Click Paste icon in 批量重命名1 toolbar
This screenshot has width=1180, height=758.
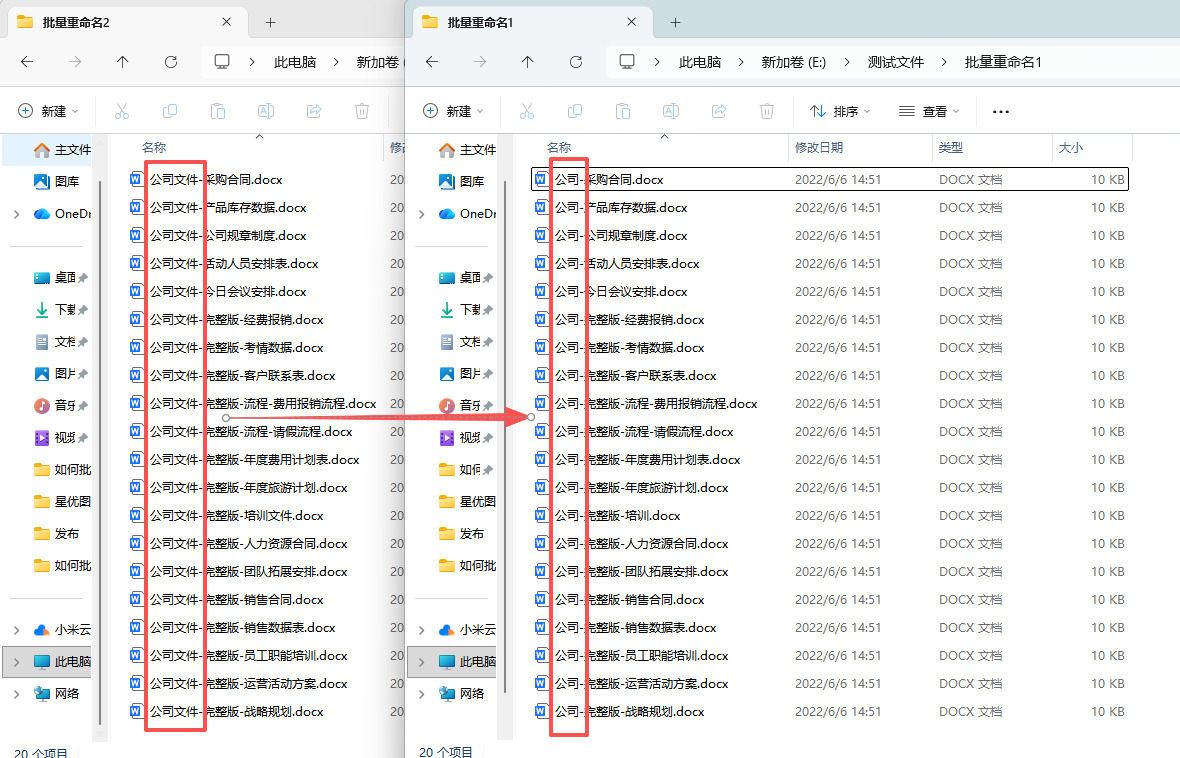[x=623, y=111]
